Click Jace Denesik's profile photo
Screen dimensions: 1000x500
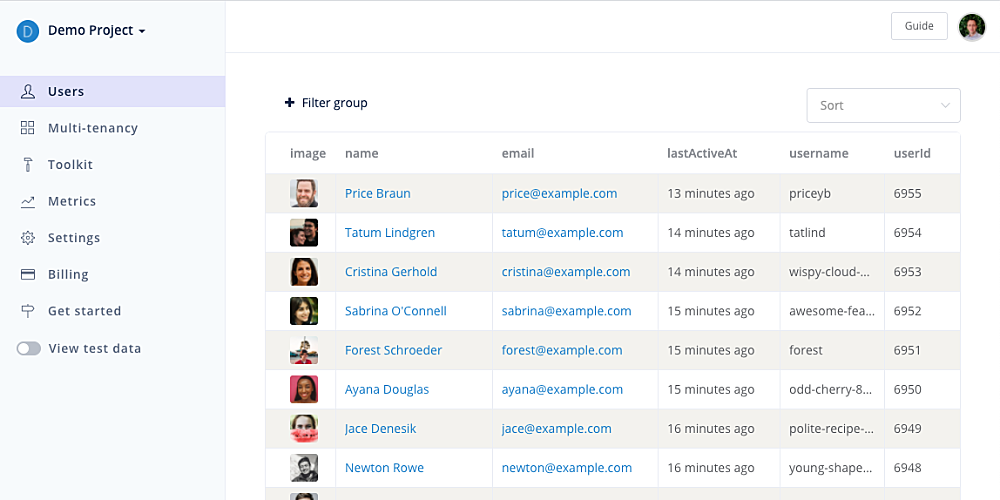[304, 429]
